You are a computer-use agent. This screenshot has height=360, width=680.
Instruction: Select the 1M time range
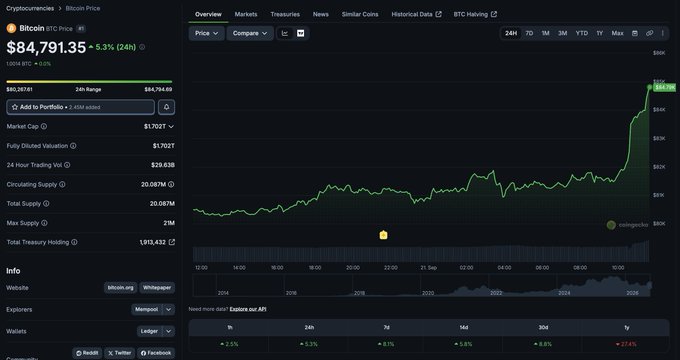tap(546, 33)
